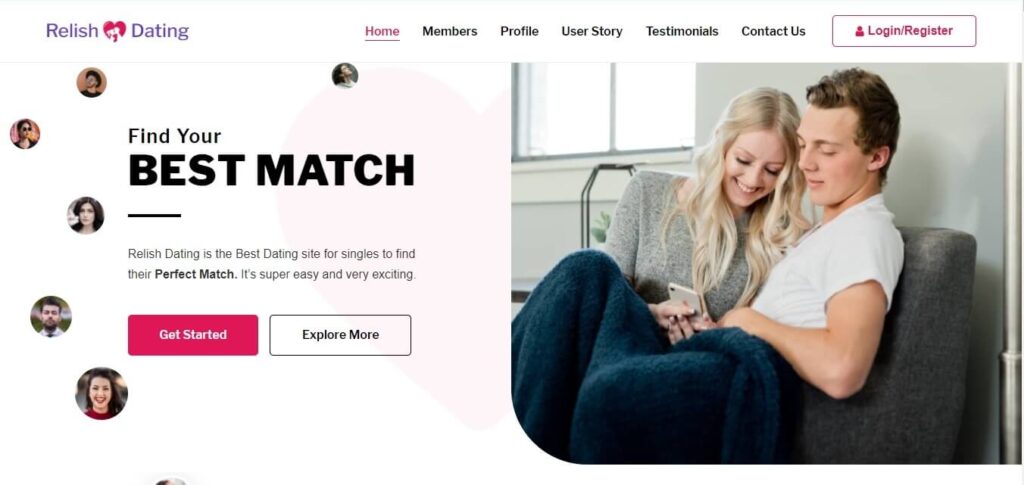Screen dimensions: 1024x485
Task: Click the Relish Dating brand name
Action: 118,31
